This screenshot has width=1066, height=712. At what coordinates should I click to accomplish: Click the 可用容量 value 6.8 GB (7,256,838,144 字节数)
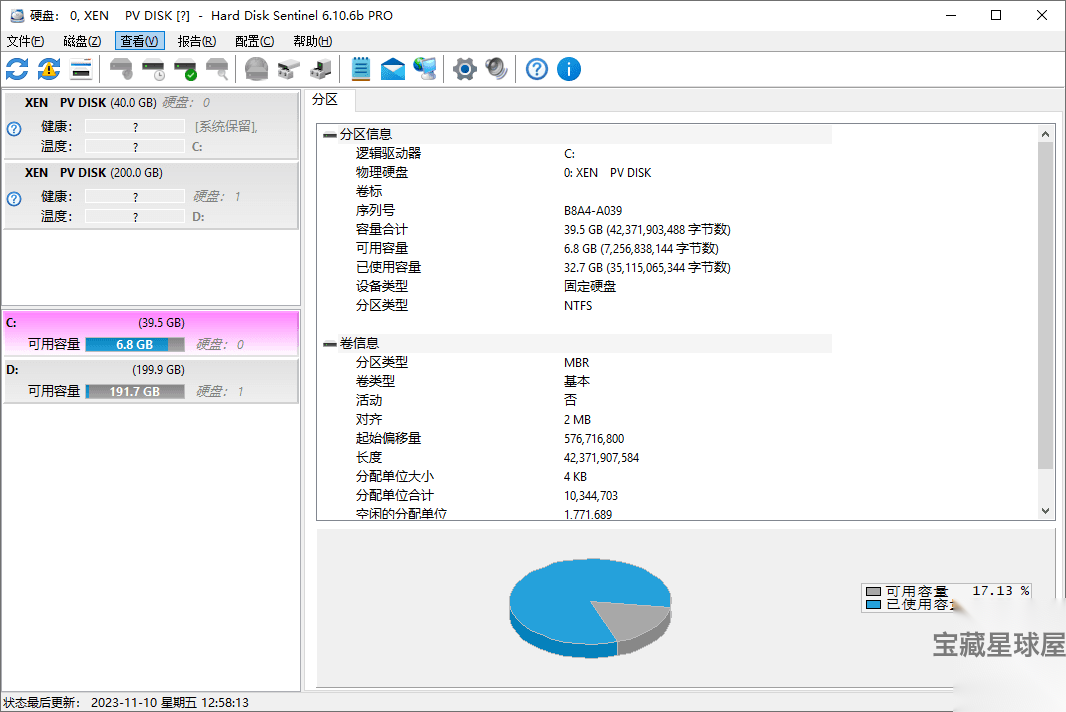pos(641,249)
